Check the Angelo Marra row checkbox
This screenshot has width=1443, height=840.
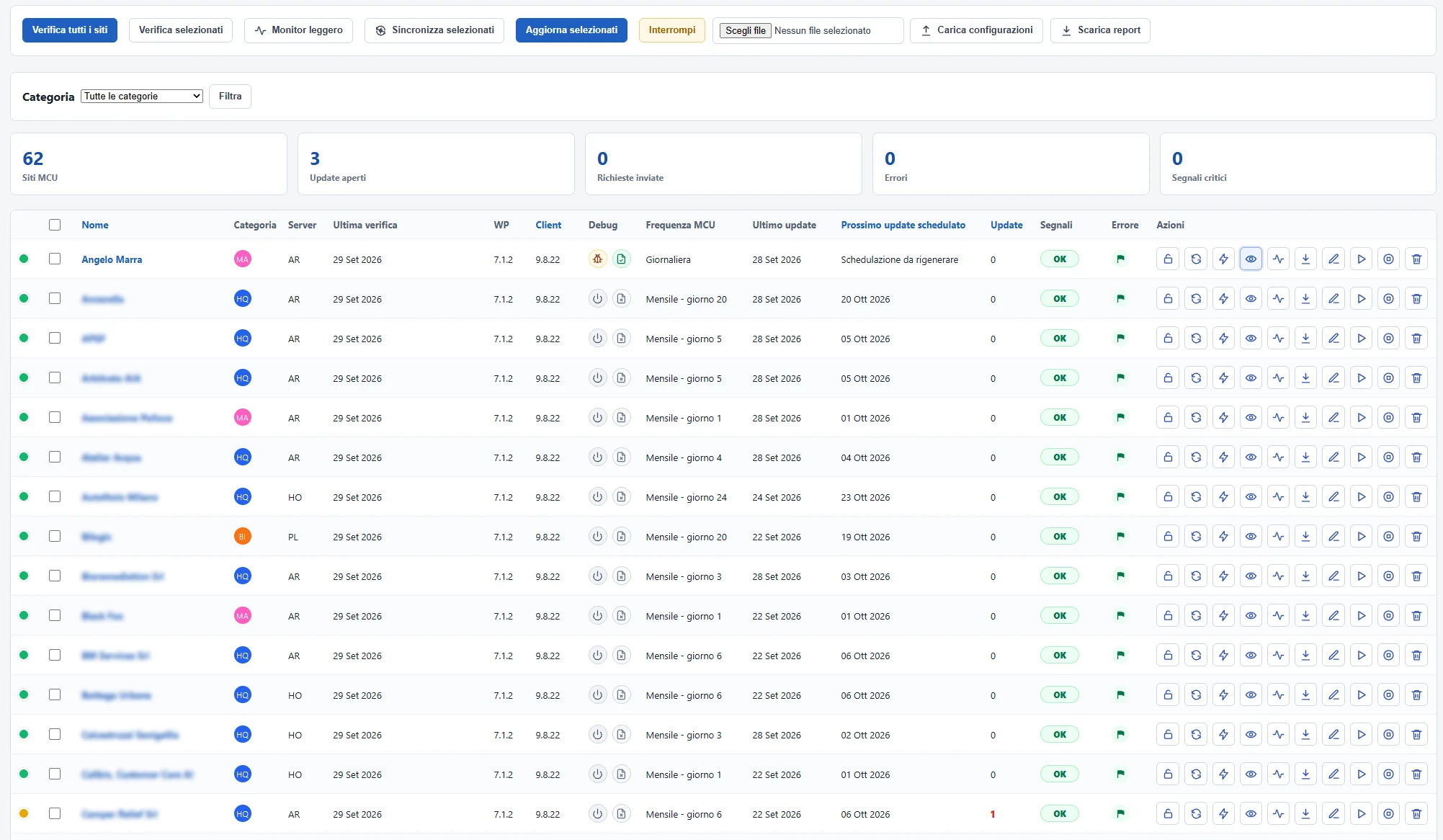[55, 259]
